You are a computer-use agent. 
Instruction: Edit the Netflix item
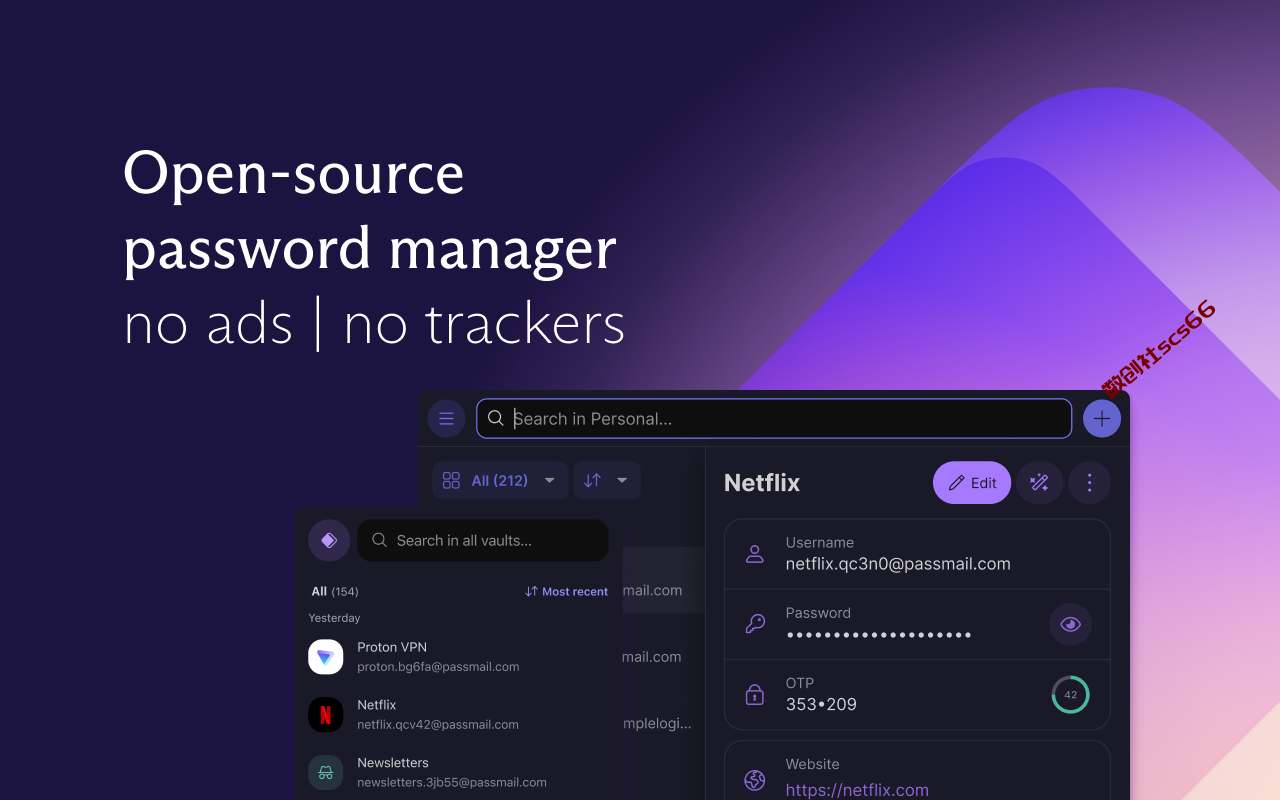(x=972, y=483)
